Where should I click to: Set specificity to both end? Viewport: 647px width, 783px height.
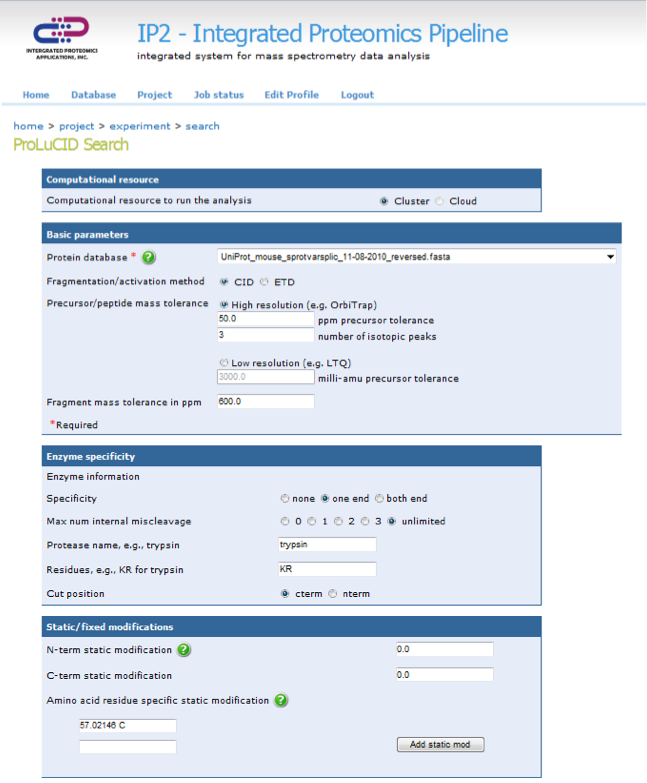[x=379, y=498]
